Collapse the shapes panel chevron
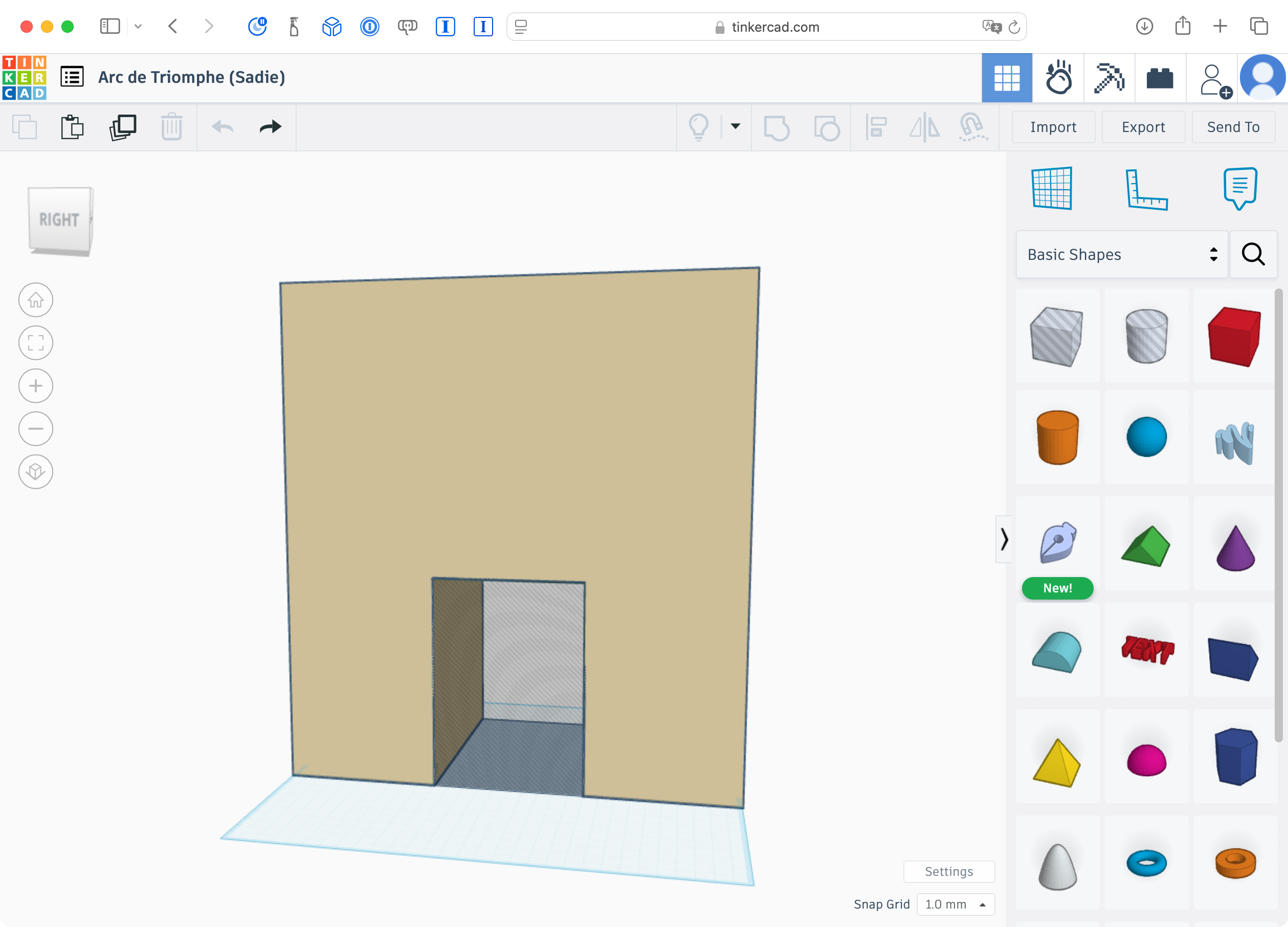The height and width of the screenshot is (927, 1288). pos(1004,539)
